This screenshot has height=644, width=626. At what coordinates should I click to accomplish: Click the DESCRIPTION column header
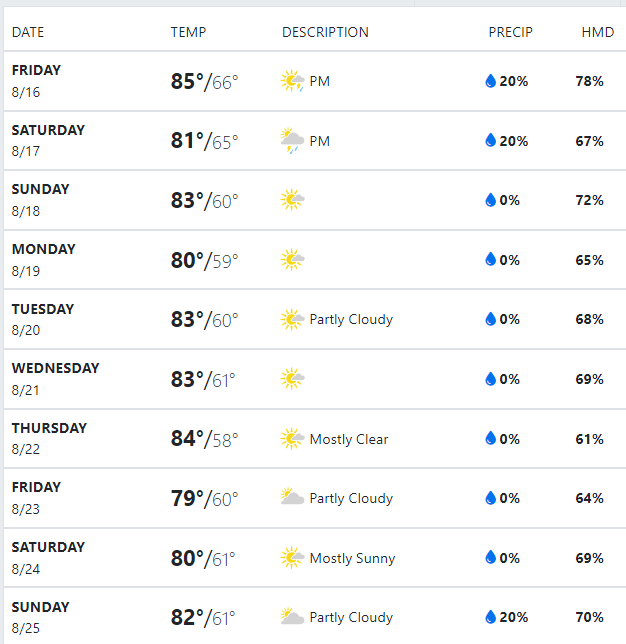tap(325, 32)
